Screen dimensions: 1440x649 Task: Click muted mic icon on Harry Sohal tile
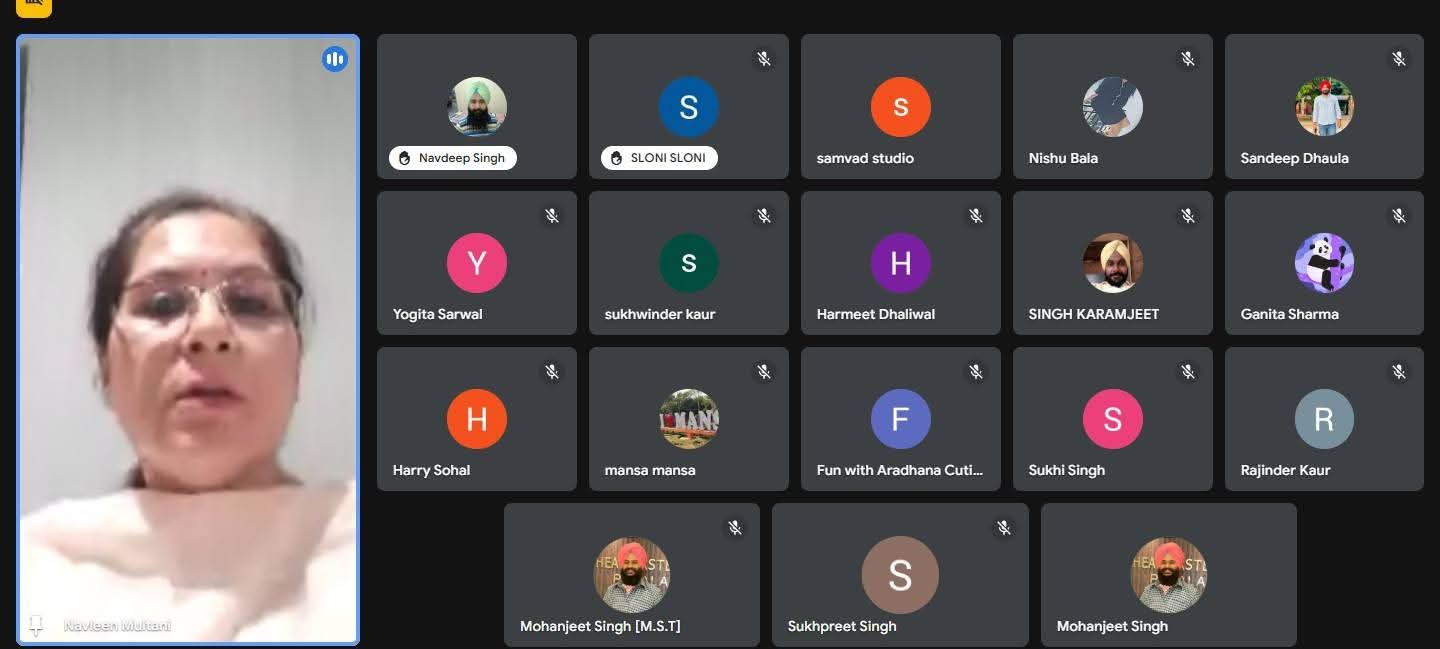552,372
